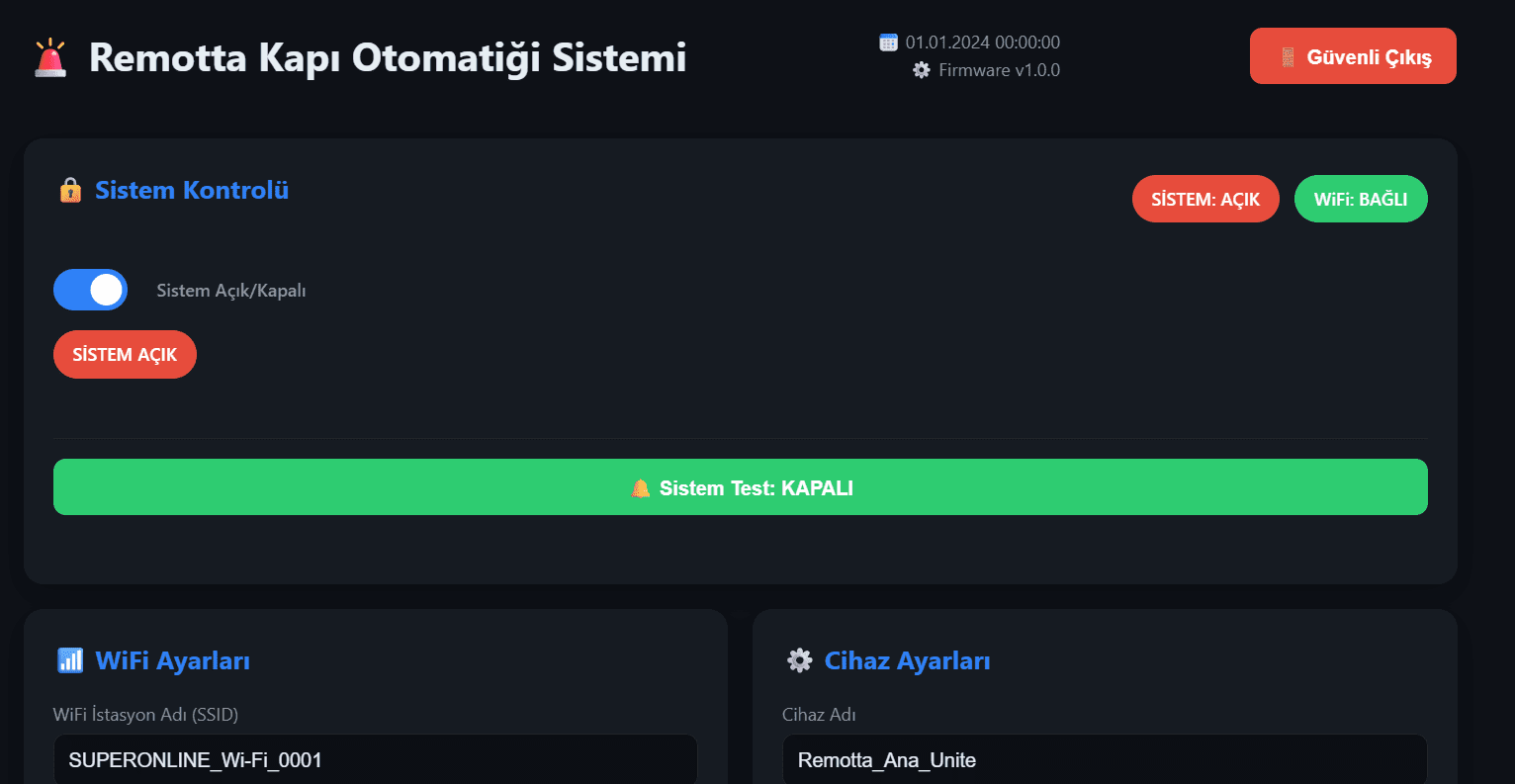Click the Sistem Kontrolü section heading
This screenshot has width=1515, height=784.
pos(192,190)
